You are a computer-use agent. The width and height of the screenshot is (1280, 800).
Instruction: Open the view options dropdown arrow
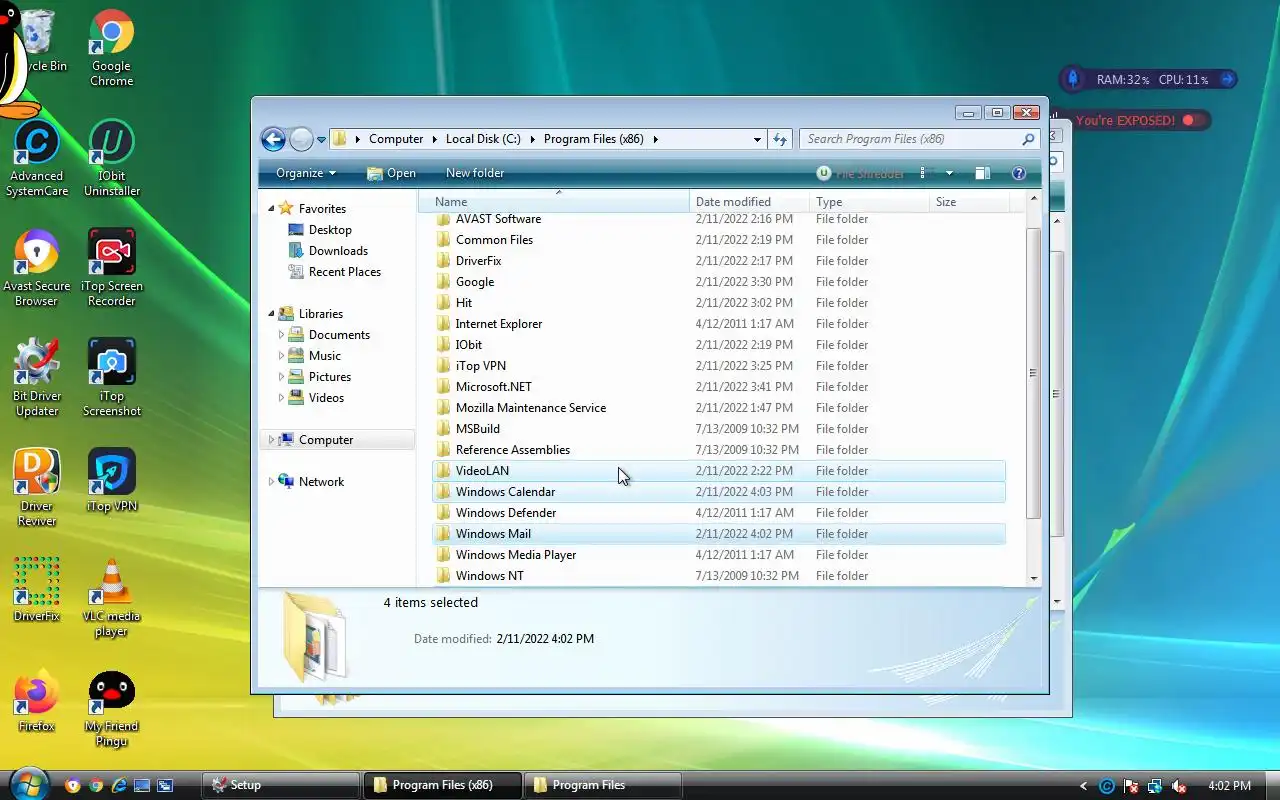click(949, 173)
